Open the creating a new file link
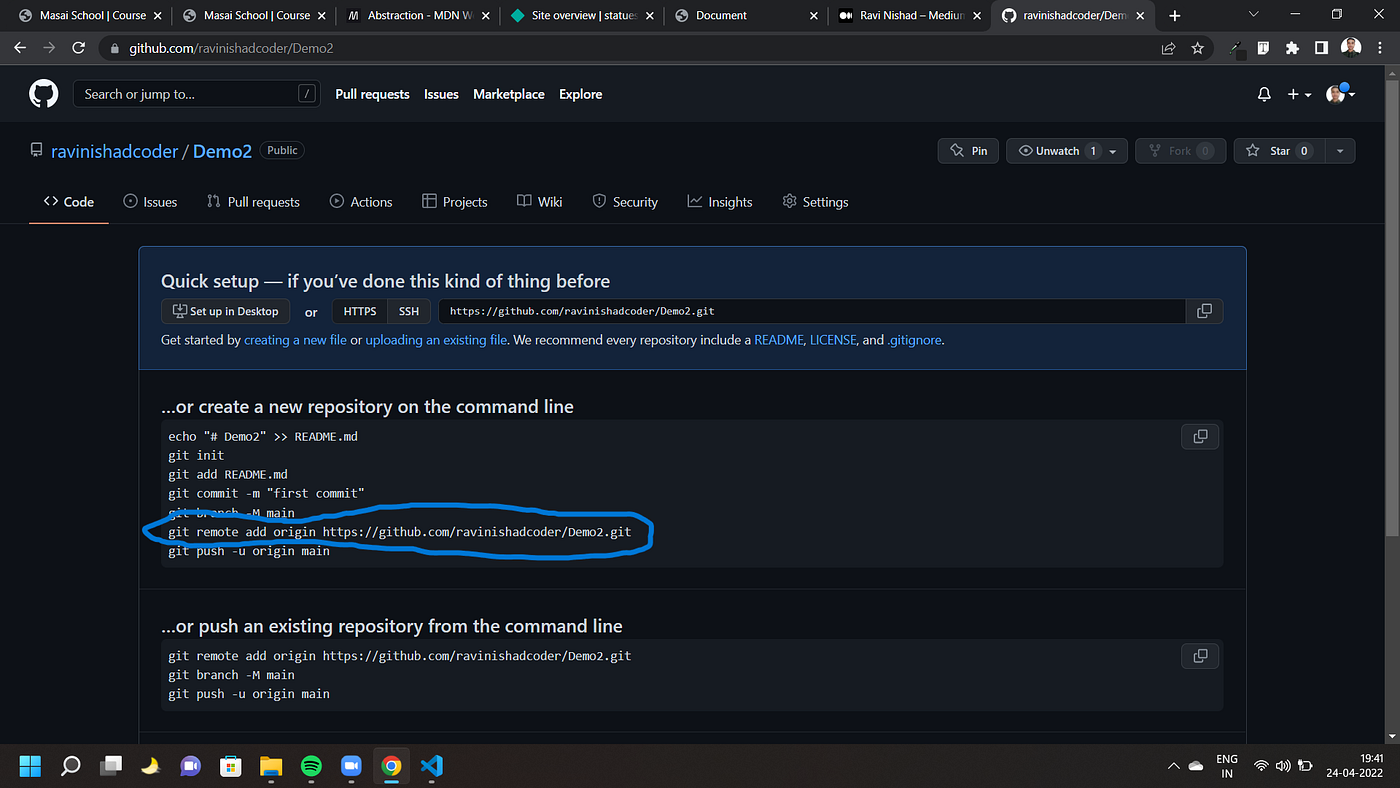The height and width of the screenshot is (788, 1400). (x=295, y=340)
